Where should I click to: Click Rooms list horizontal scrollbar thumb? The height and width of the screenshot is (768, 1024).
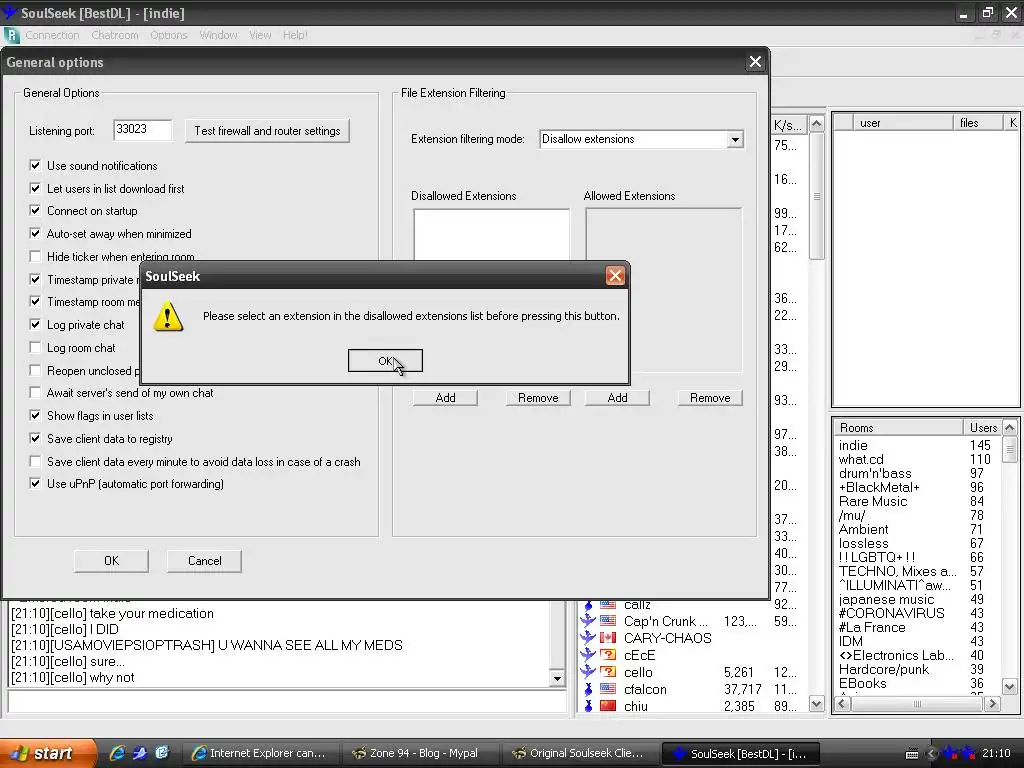click(917, 703)
